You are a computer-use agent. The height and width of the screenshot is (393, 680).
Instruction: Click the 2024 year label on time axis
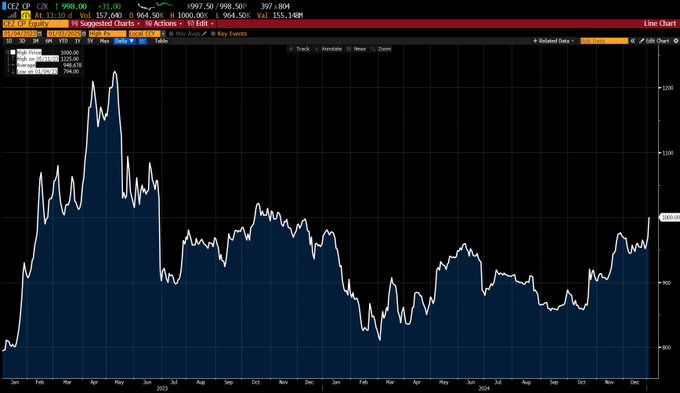484,388
